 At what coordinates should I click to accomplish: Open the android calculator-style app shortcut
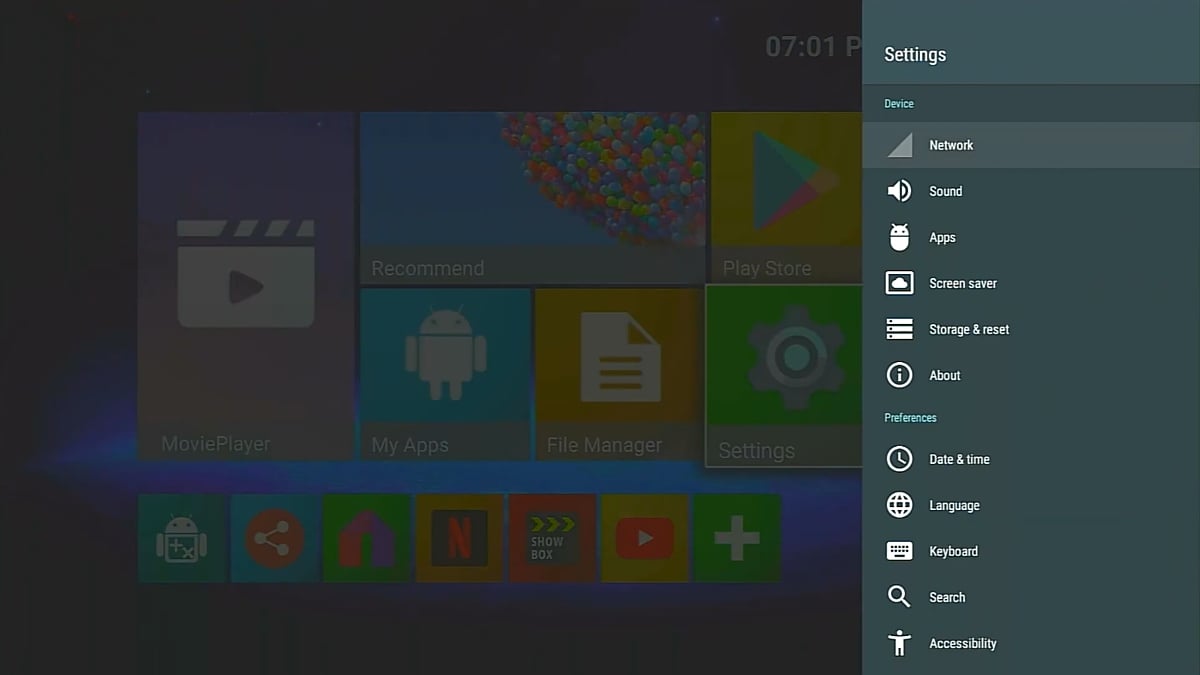click(x=181, y=538)
